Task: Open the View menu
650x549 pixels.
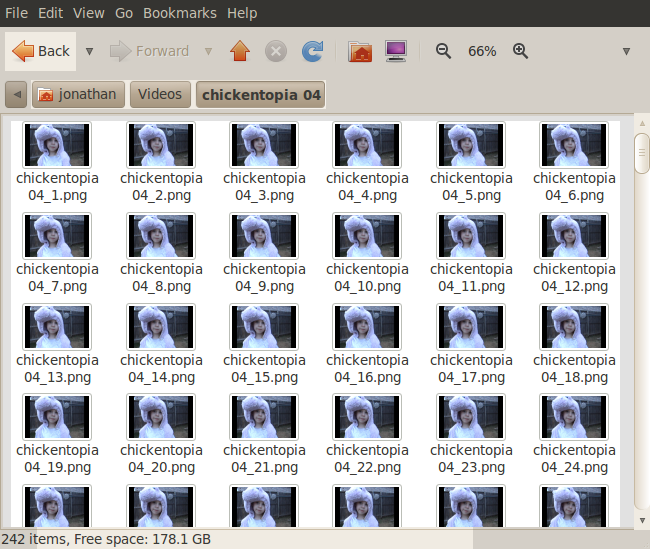Action: point(89,13)
